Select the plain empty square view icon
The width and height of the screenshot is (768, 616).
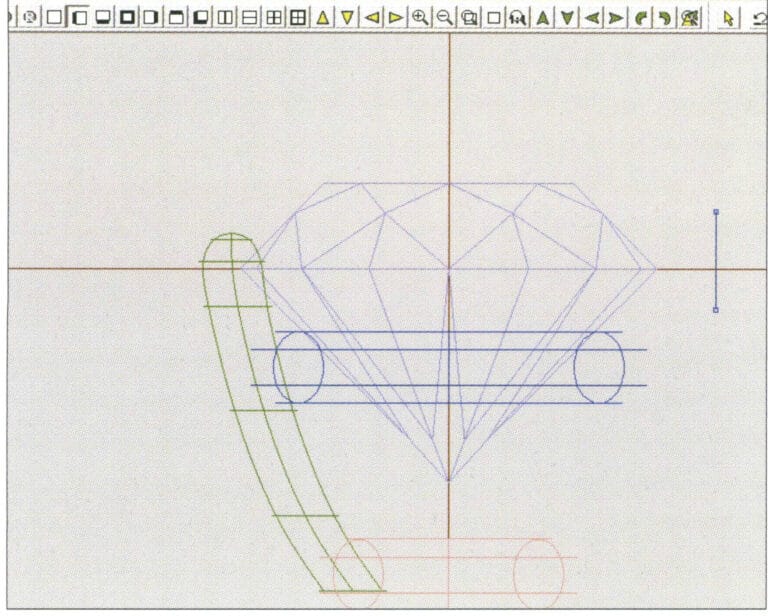pos(54,18)
